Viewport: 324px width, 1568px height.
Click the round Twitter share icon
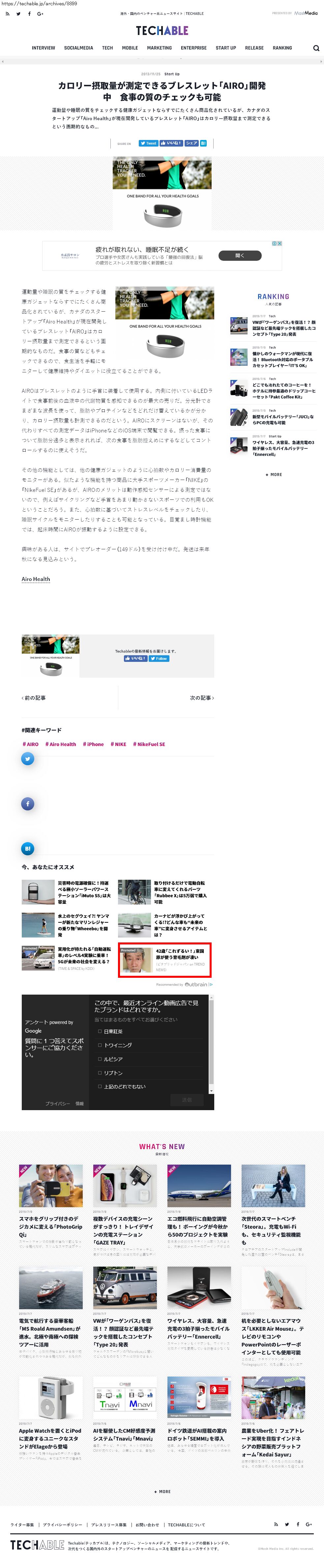click(x=28, y=759)
